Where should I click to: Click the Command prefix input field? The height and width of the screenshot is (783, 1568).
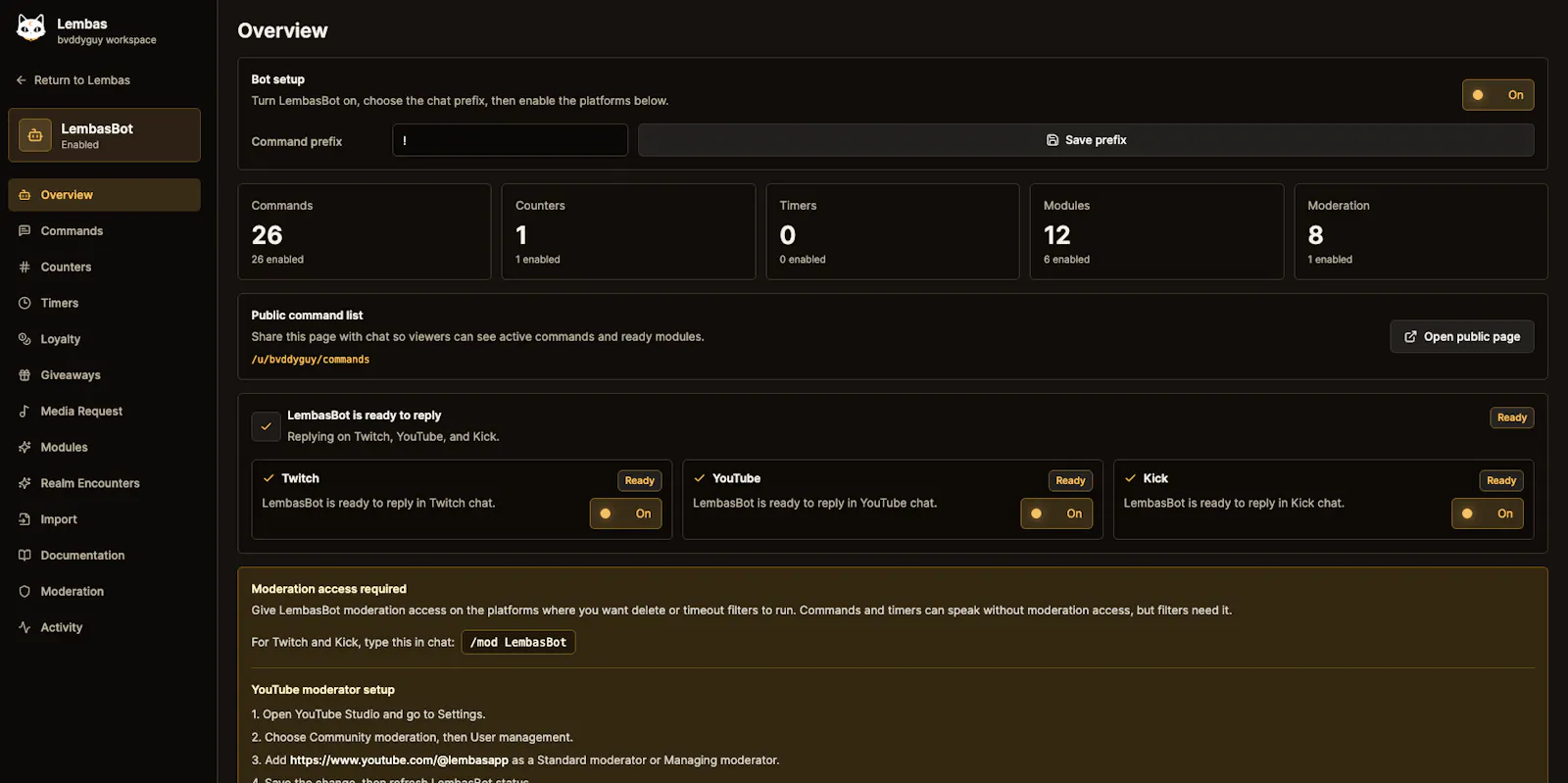click(x=510, y=140)
